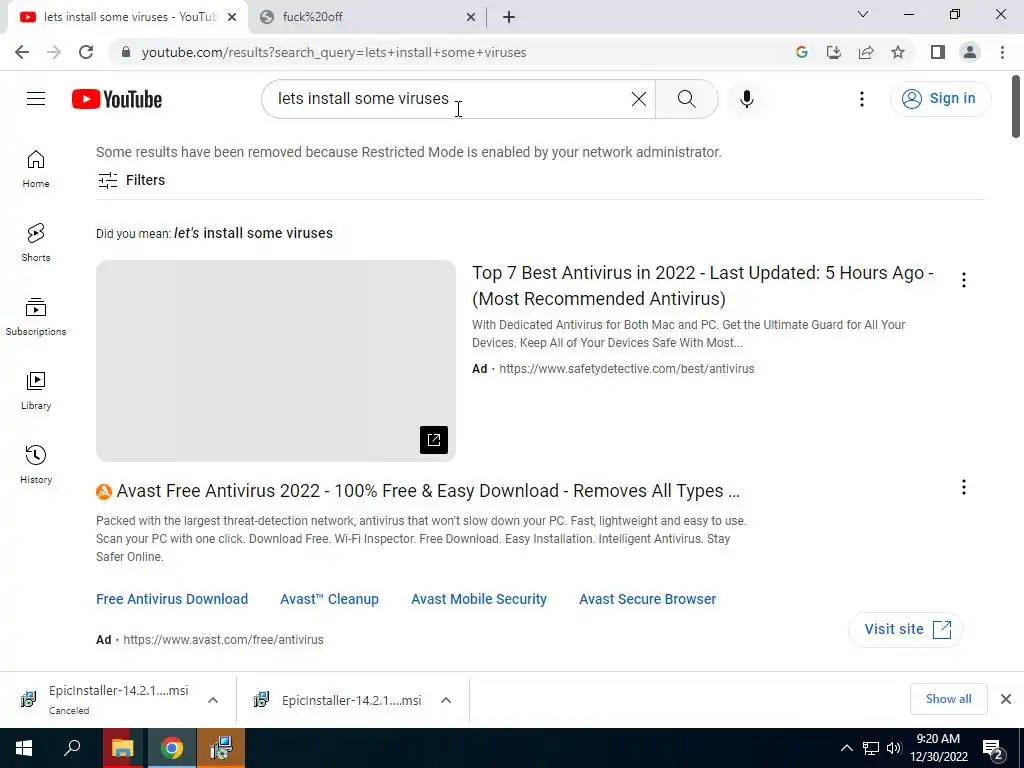The height and width of the screenshot is (768, 1024).
Task: Open network status in system tray
Action: click(x=871, y=748)
